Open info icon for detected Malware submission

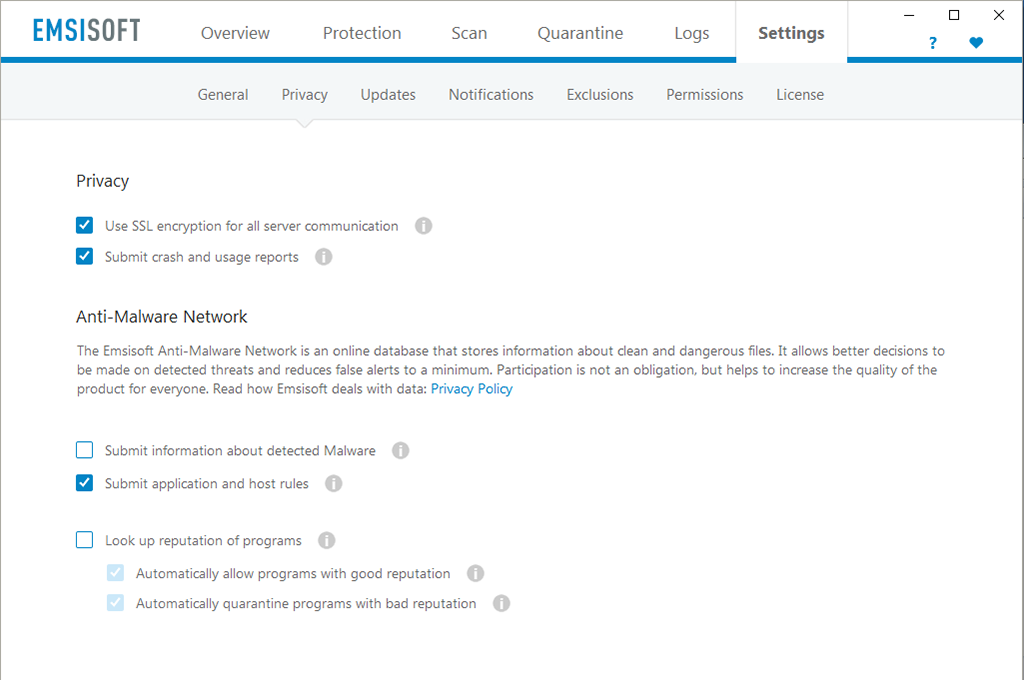[x=400, y=451]
